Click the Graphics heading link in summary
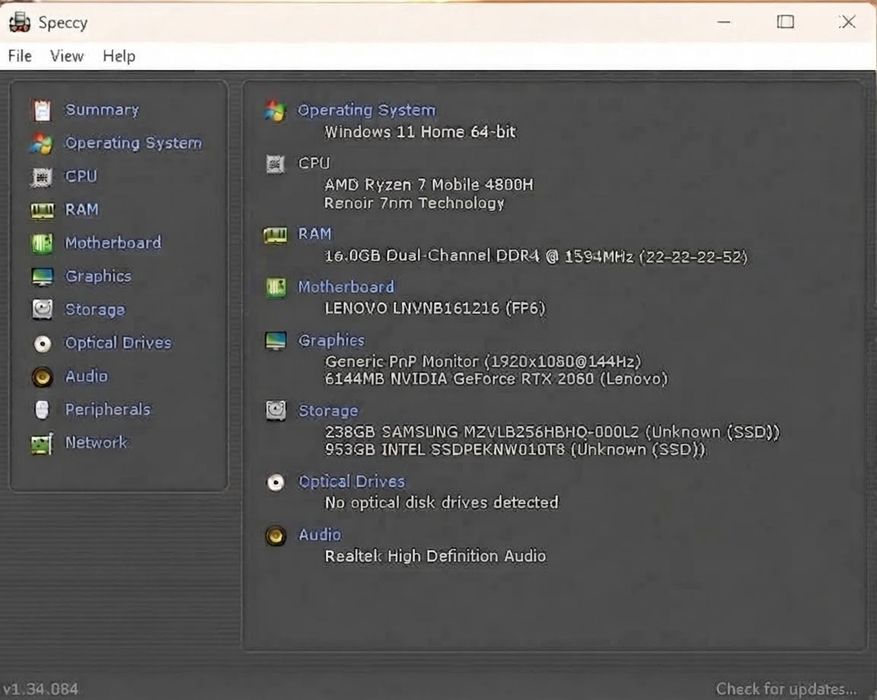This screenshot has height=700, width=877. click(x=331, y=340)
